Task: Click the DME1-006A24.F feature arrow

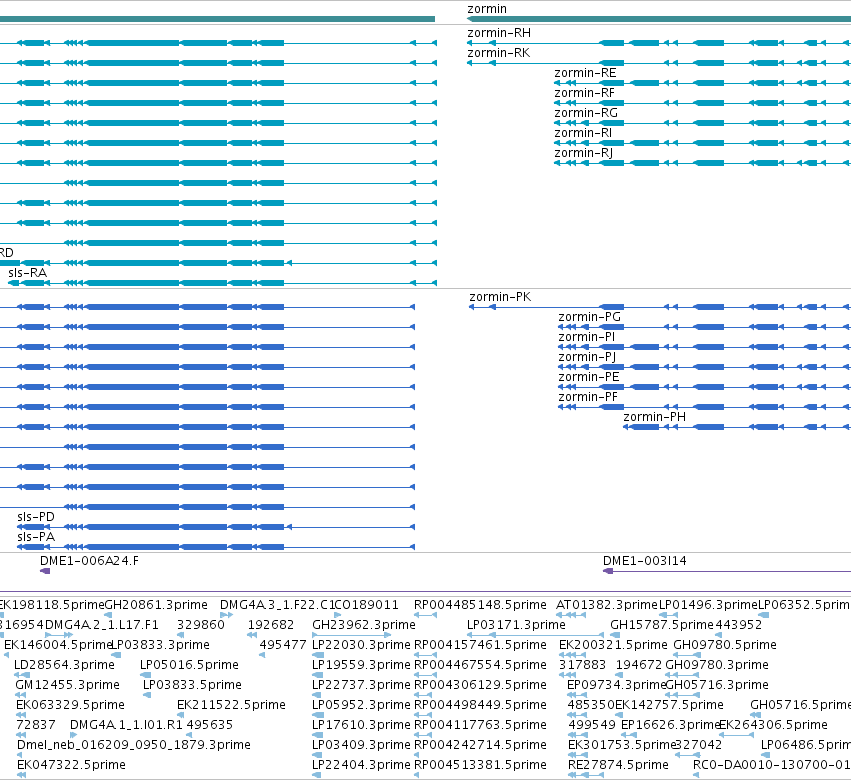Action: (45, 571)
